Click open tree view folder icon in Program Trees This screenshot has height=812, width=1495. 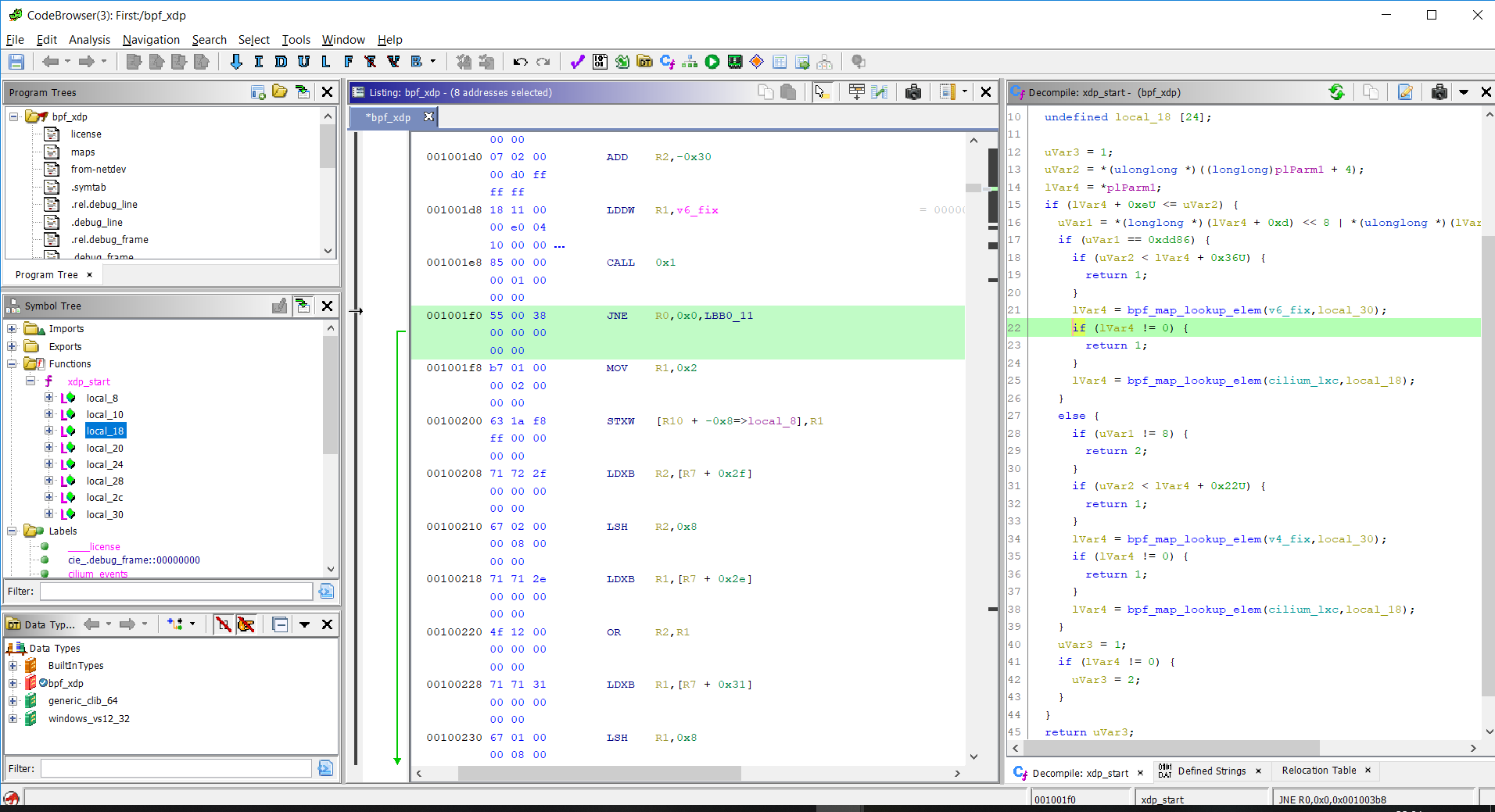click(x=280, y=92)
